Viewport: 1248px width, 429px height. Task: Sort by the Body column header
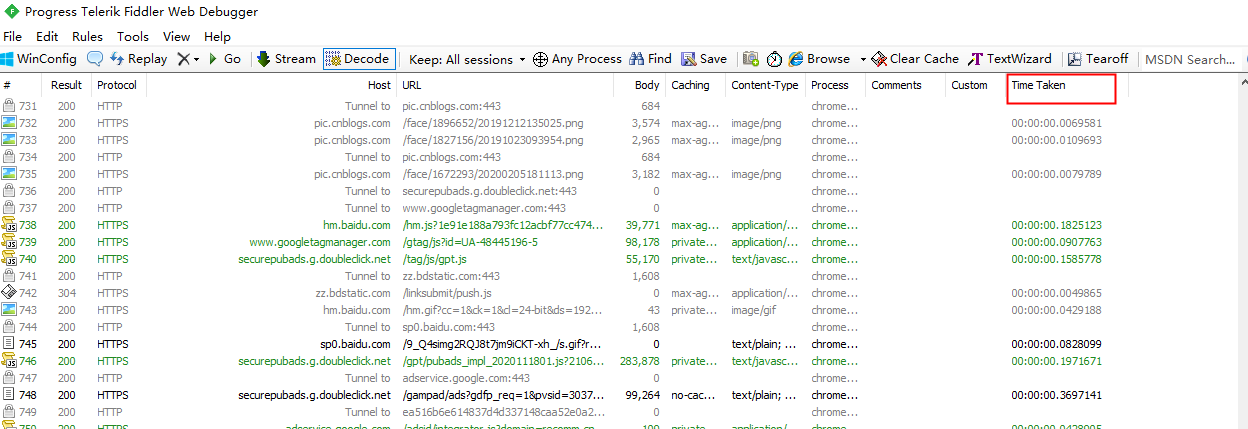[x=640, y=85]
